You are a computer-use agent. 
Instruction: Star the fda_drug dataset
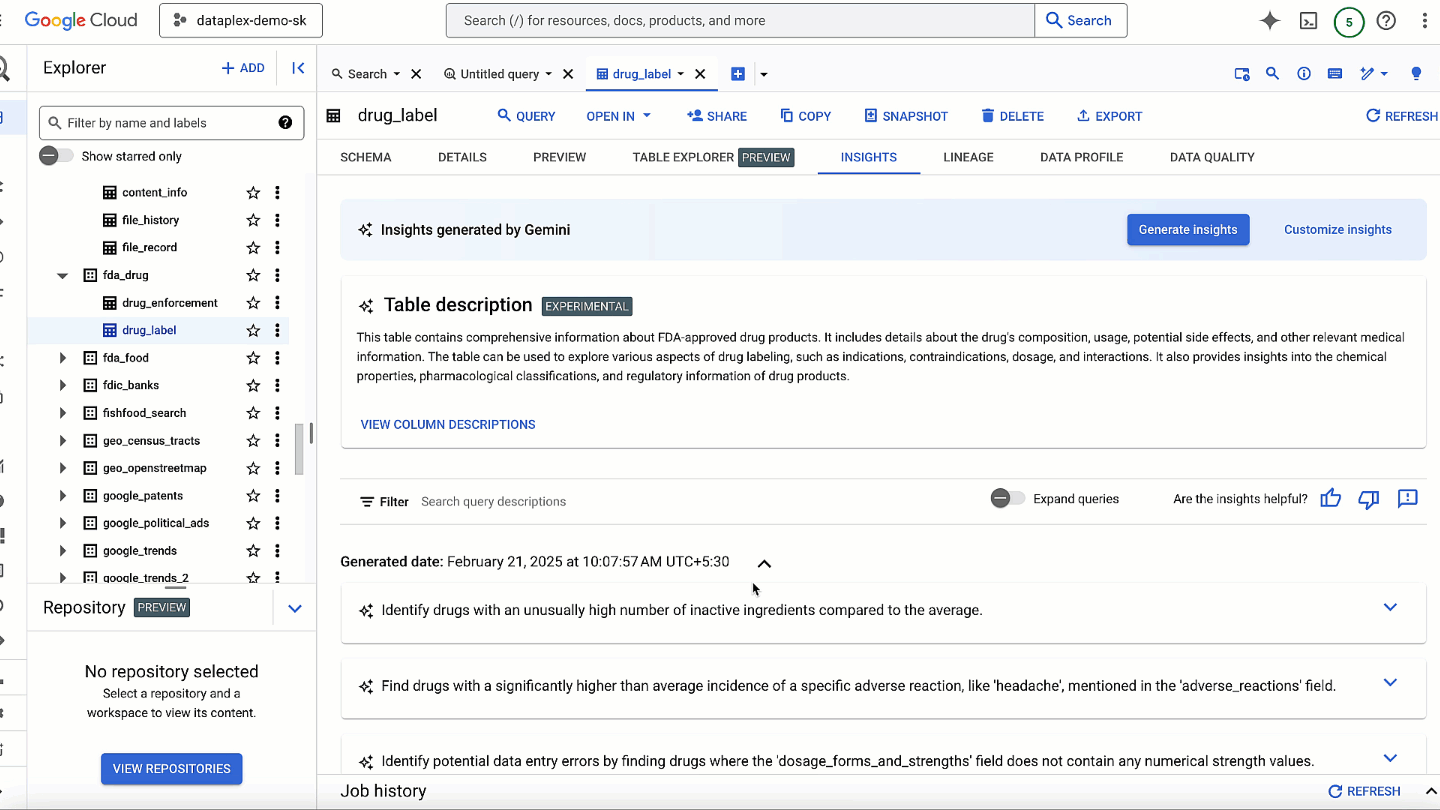[x=253, y=275]
